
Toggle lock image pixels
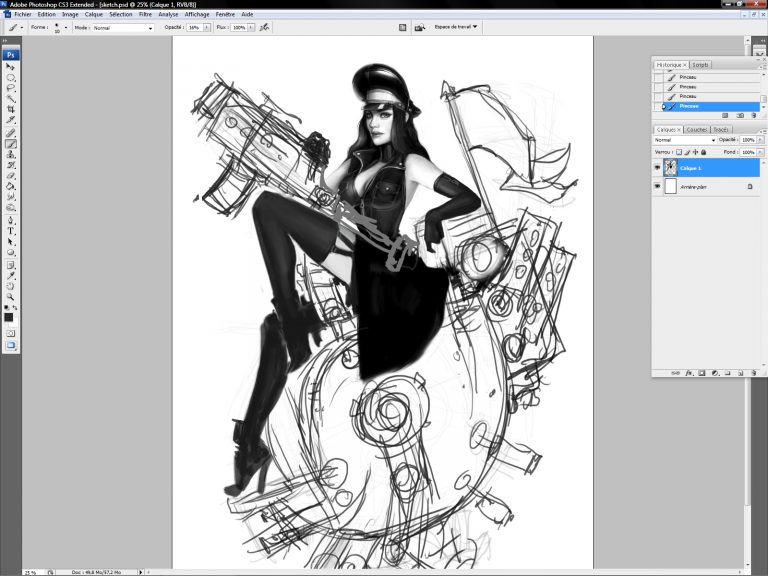[x=687, y=152]
